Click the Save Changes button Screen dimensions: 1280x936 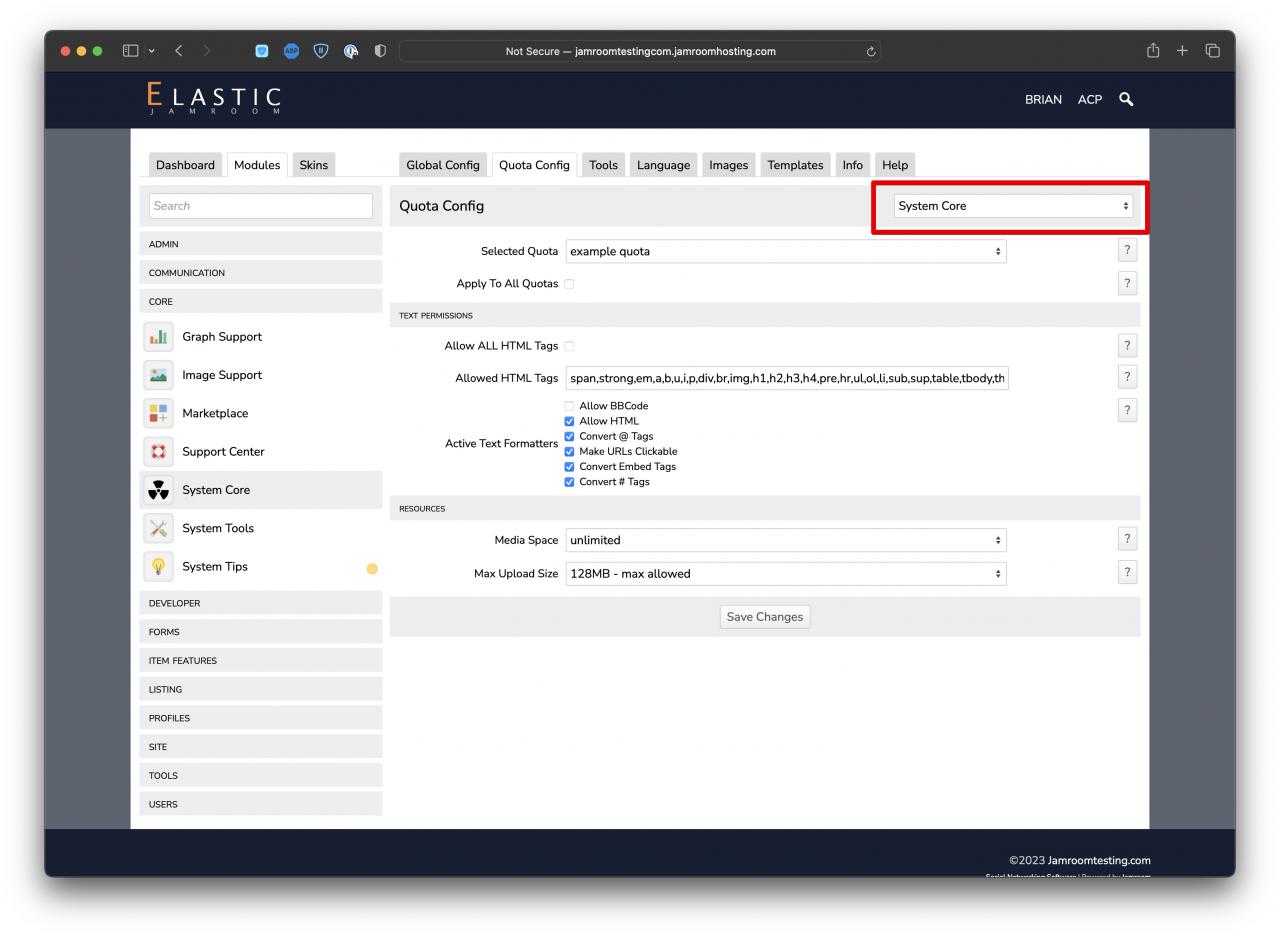point(764,617)
